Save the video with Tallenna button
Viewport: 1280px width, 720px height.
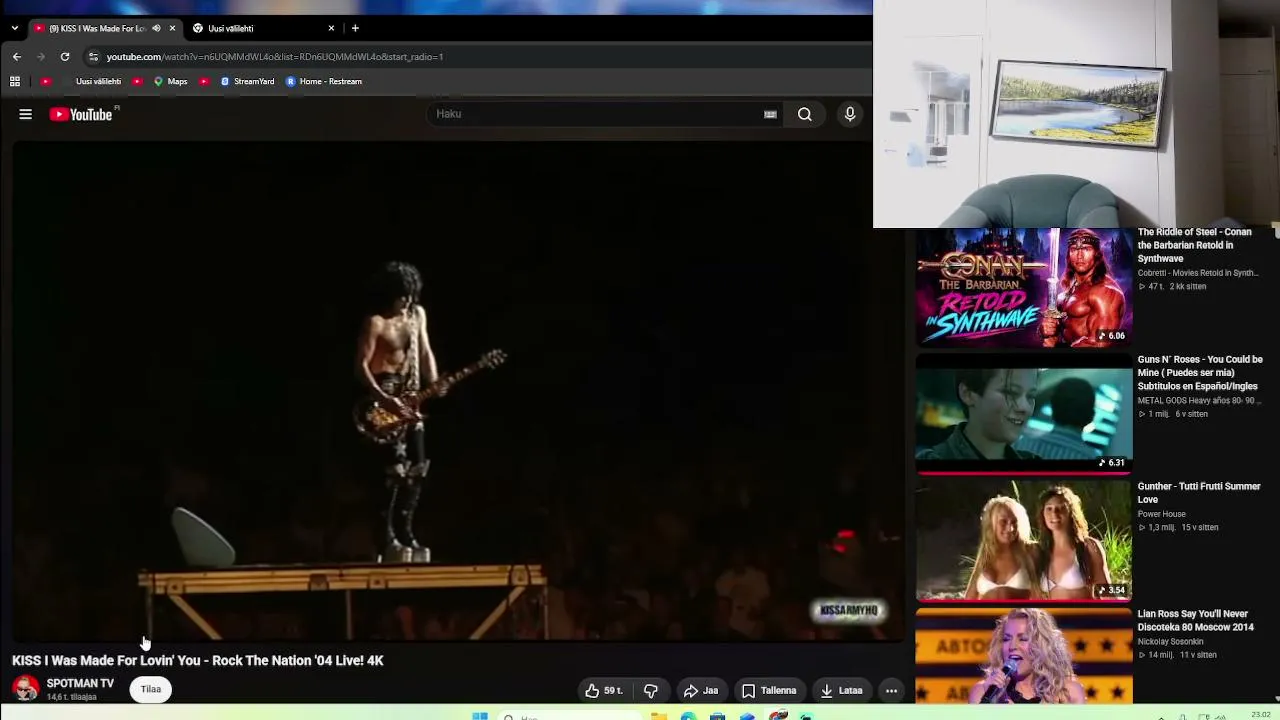[769, 690]
